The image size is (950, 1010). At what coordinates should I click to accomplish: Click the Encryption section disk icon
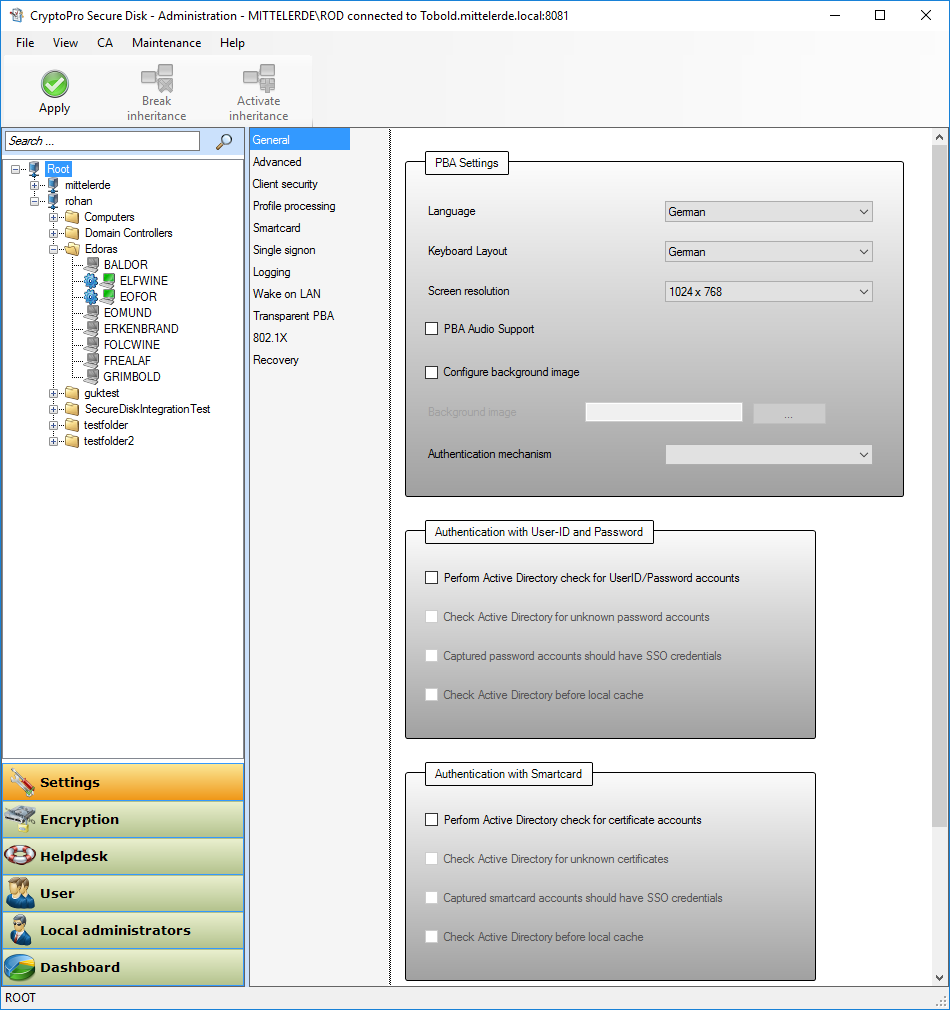coord(20,819)
